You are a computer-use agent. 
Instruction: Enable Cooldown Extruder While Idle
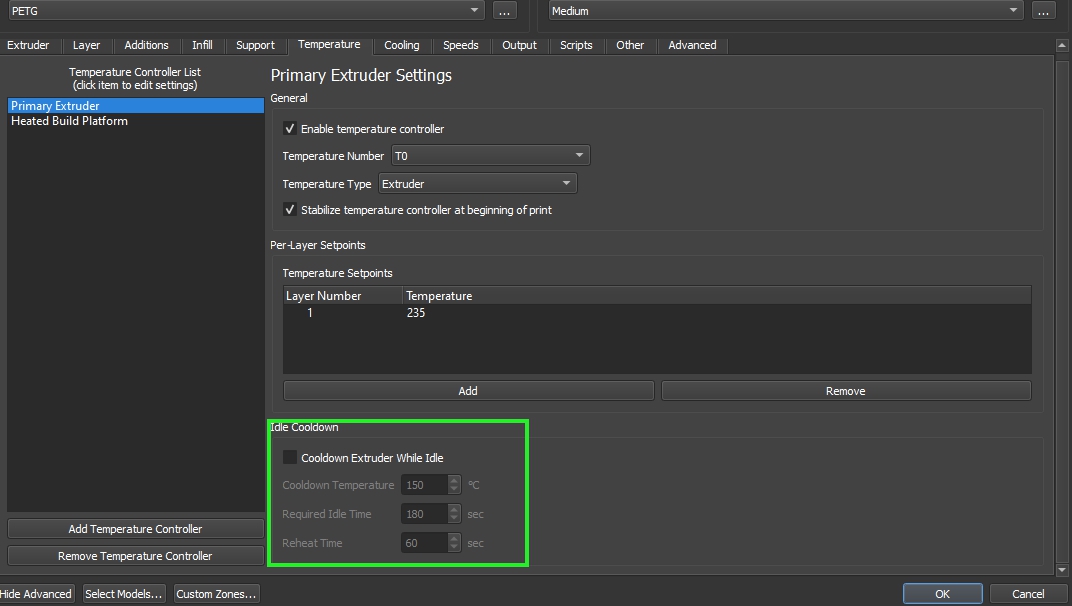coord(290,458)
